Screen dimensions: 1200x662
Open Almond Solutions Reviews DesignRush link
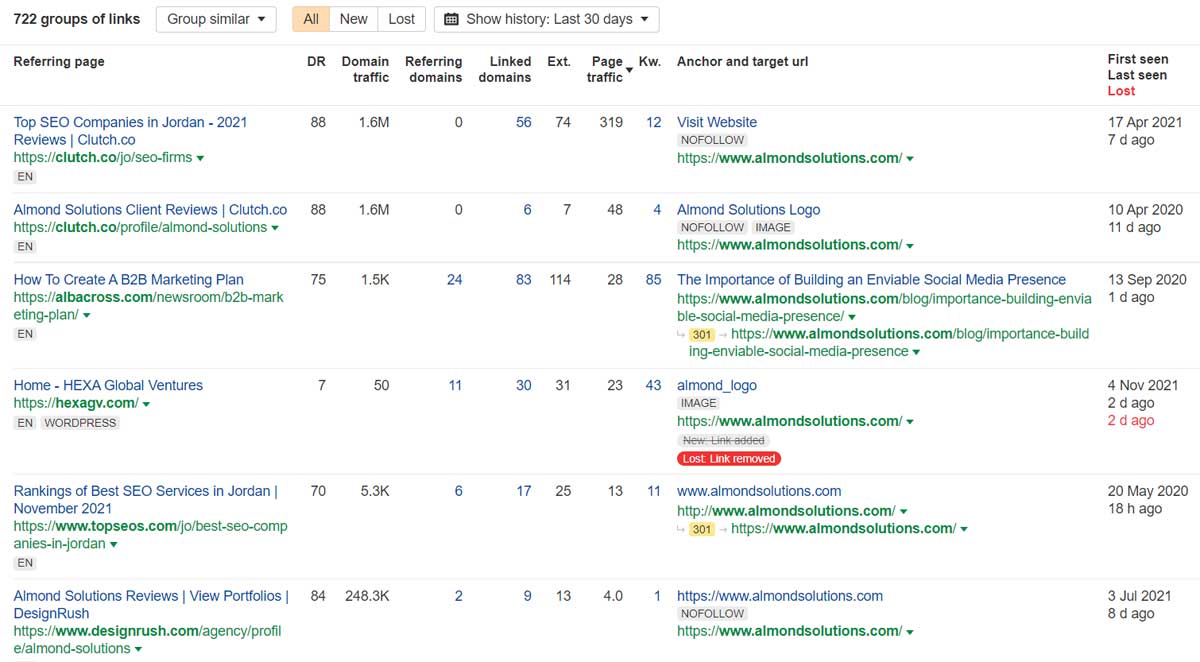point(151,605)
